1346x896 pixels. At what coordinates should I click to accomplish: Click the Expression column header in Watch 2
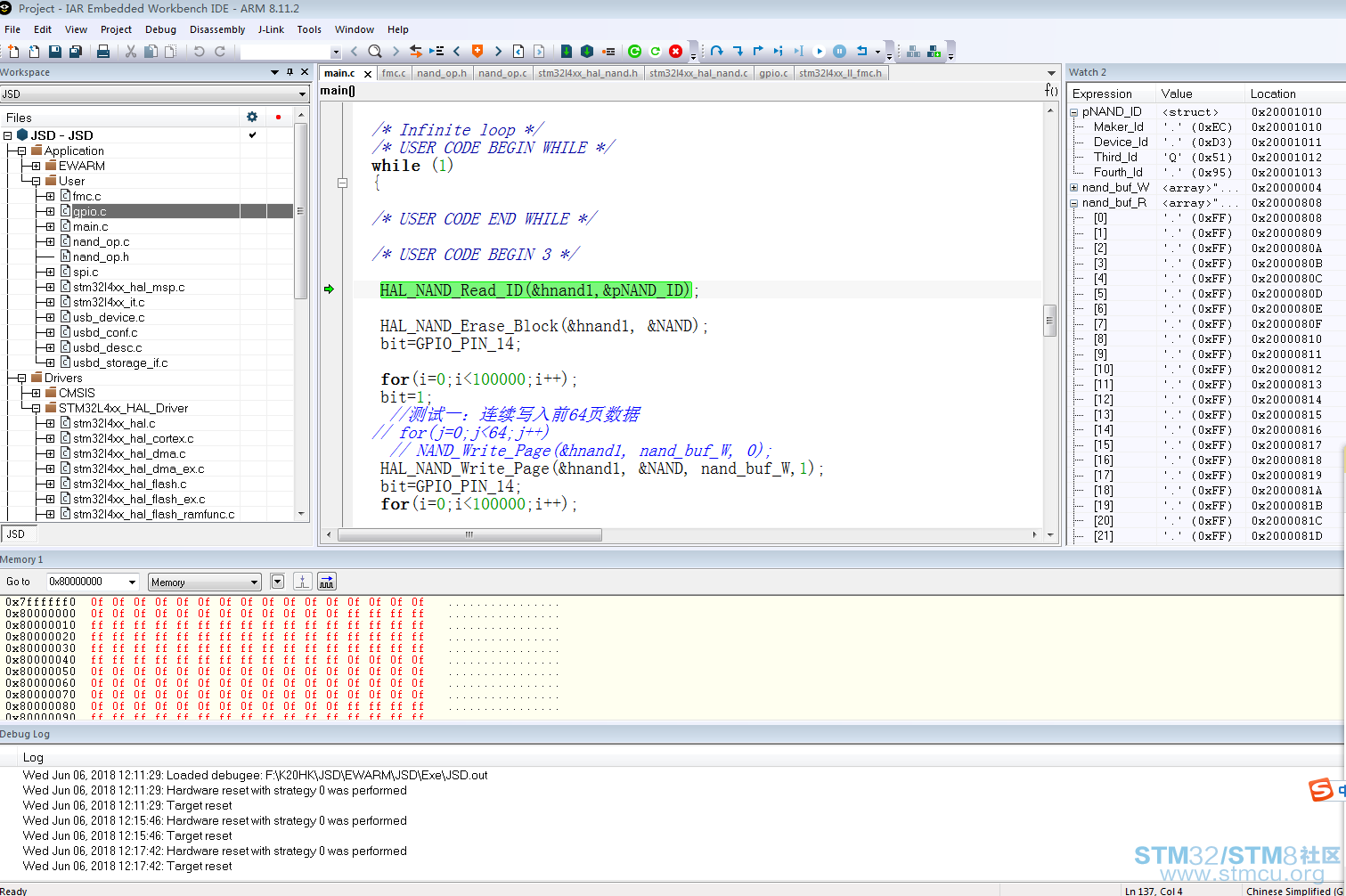tap(1111, 94)
